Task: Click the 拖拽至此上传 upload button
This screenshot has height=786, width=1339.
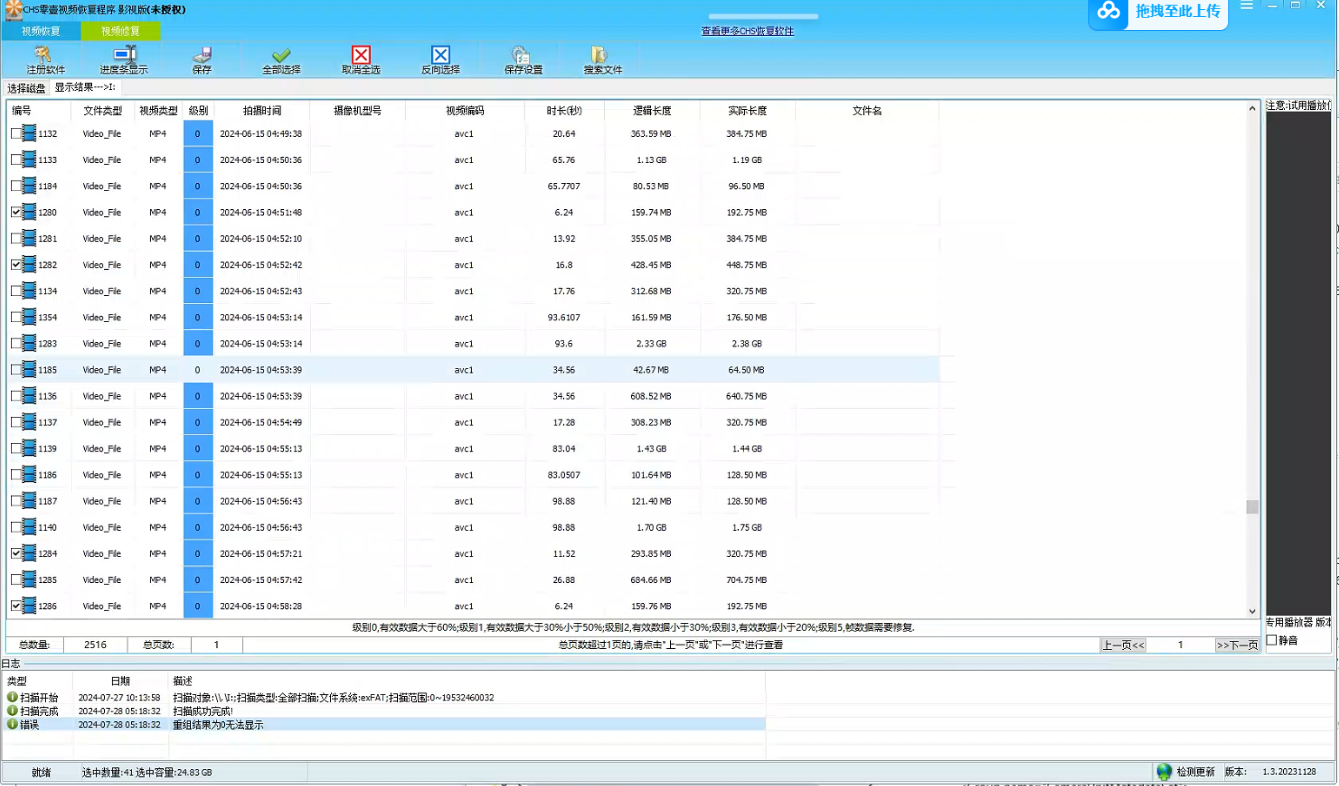Action: click(x=1158, y=12)
